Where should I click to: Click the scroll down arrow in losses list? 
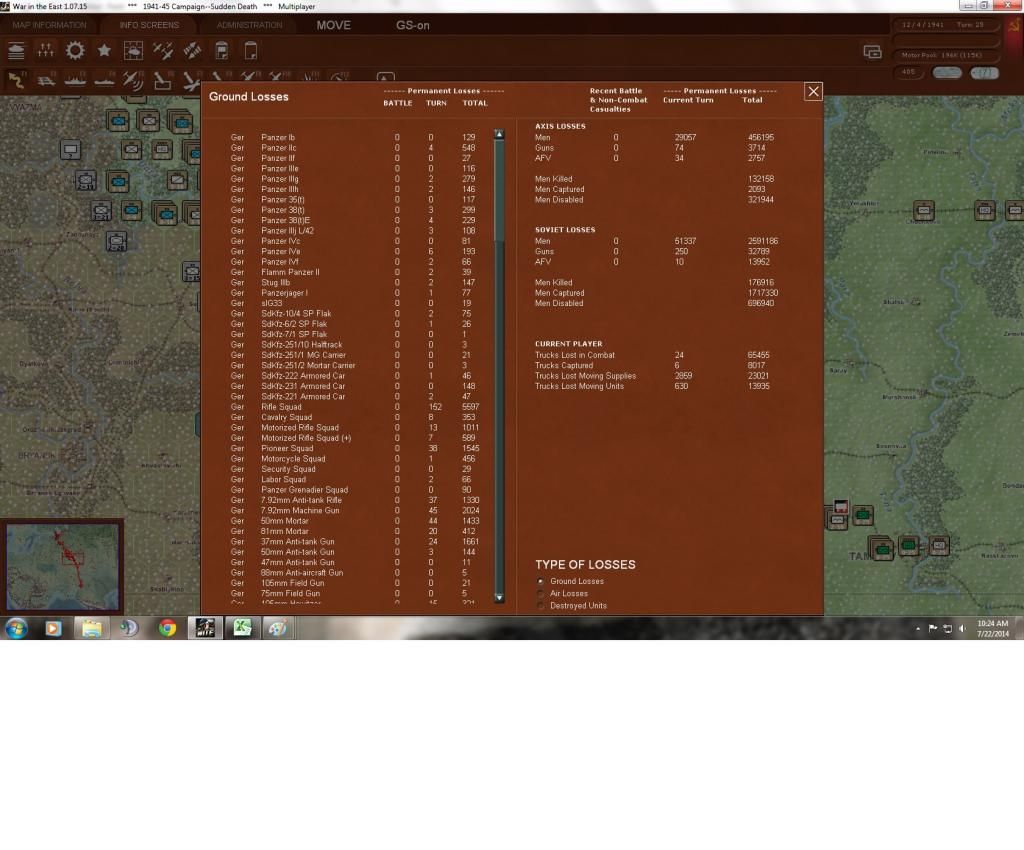tap(500, 597)
